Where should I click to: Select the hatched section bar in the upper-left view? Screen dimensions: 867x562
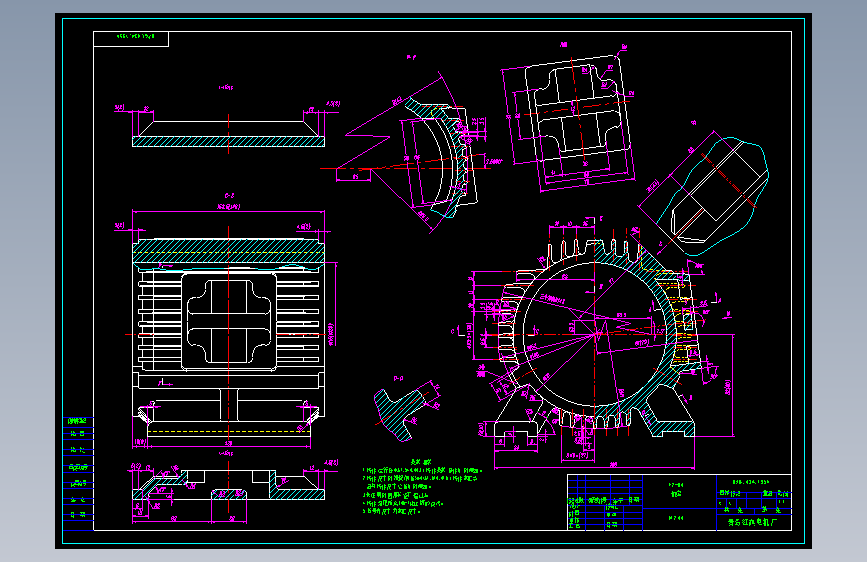pyautogui.click(x=228, y=142)
